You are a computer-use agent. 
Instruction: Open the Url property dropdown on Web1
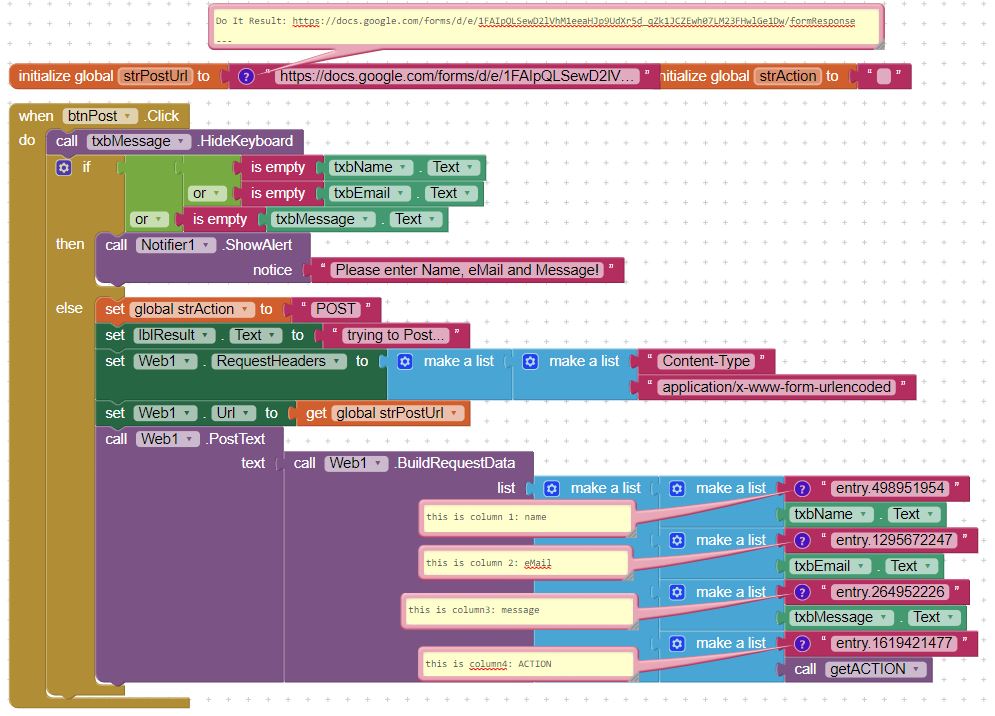click(234, 413)
